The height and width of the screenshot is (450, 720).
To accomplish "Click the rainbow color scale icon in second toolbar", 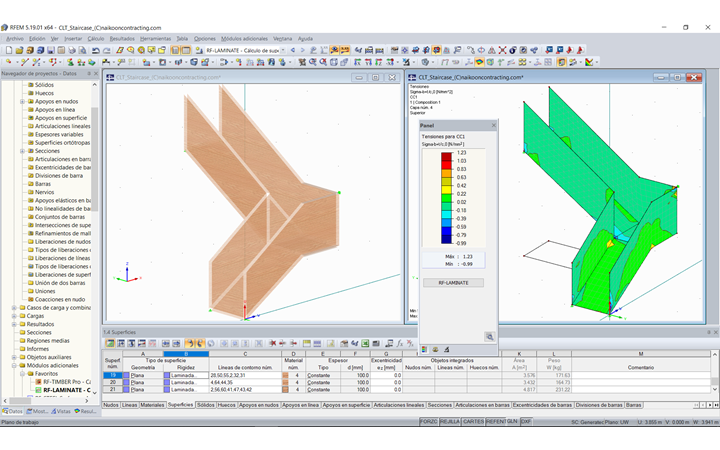I will [589, 62].
